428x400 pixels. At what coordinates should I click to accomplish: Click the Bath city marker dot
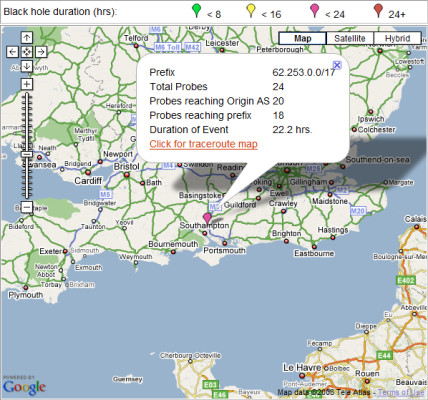point(142,183)
